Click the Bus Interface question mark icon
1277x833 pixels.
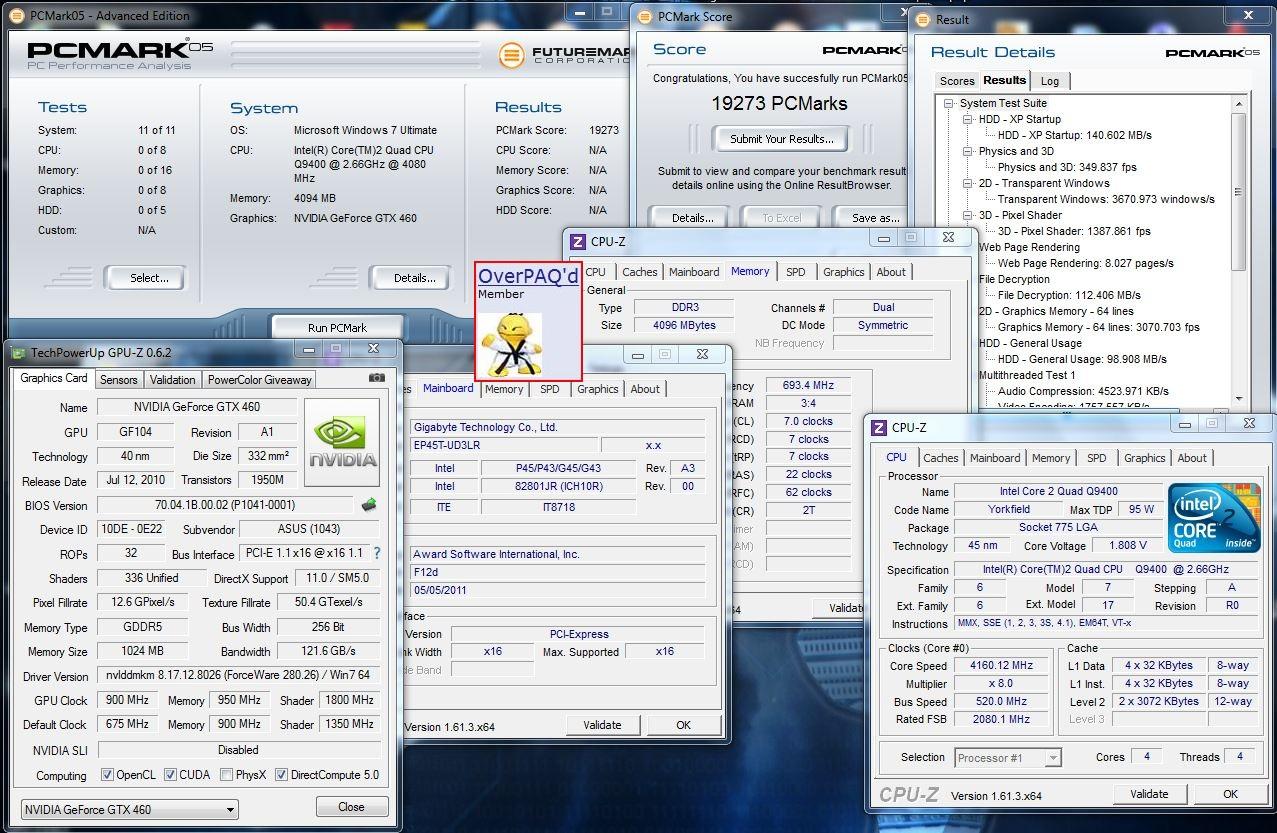[x=377, y=553]
